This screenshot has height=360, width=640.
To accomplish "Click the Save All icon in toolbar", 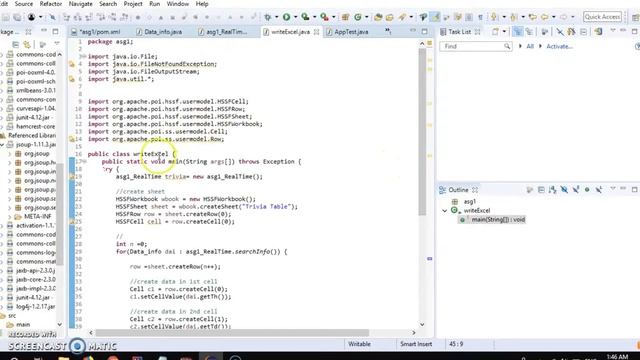I will [17, 17].
